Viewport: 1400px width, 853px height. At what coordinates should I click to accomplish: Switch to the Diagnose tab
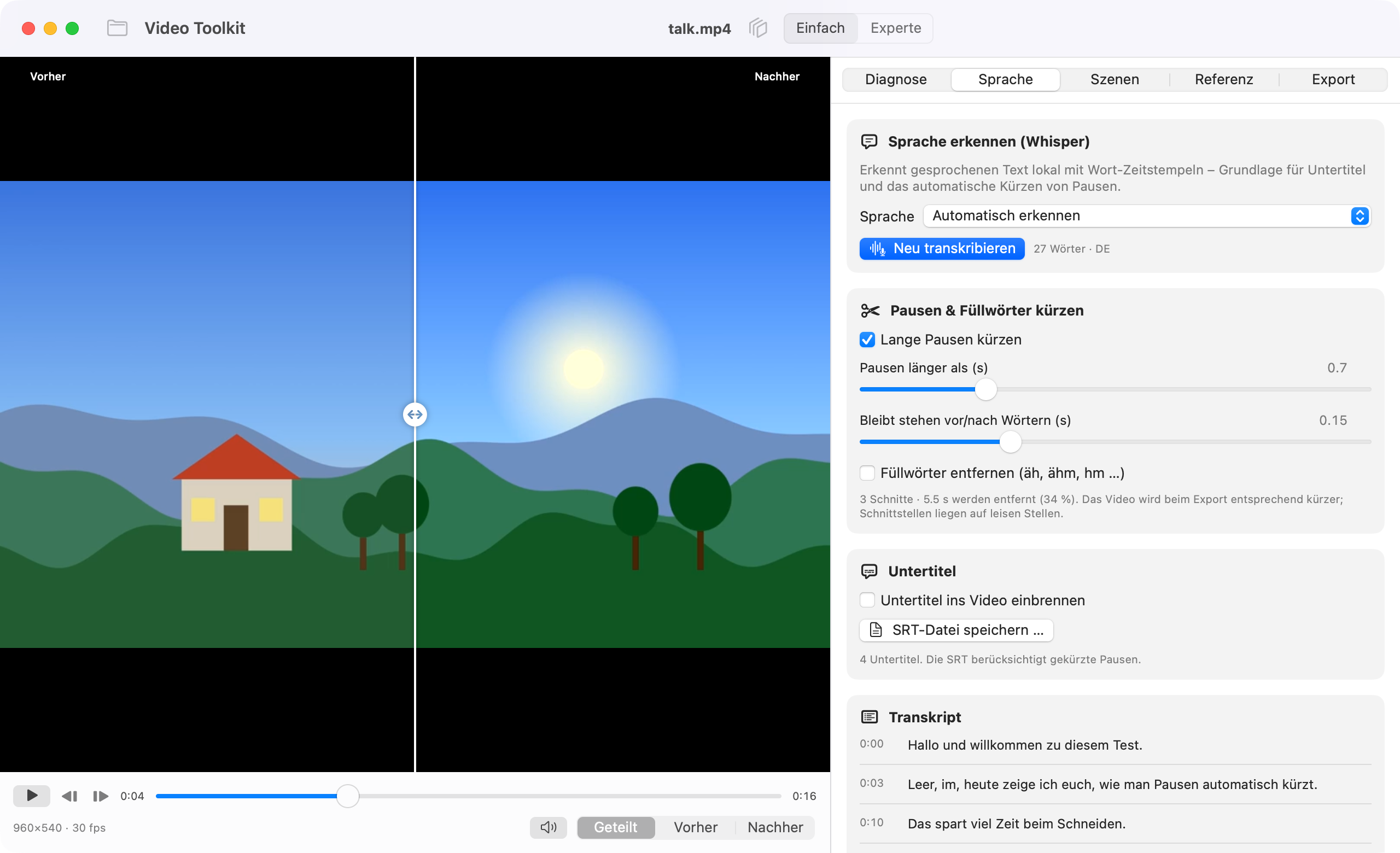895,79
